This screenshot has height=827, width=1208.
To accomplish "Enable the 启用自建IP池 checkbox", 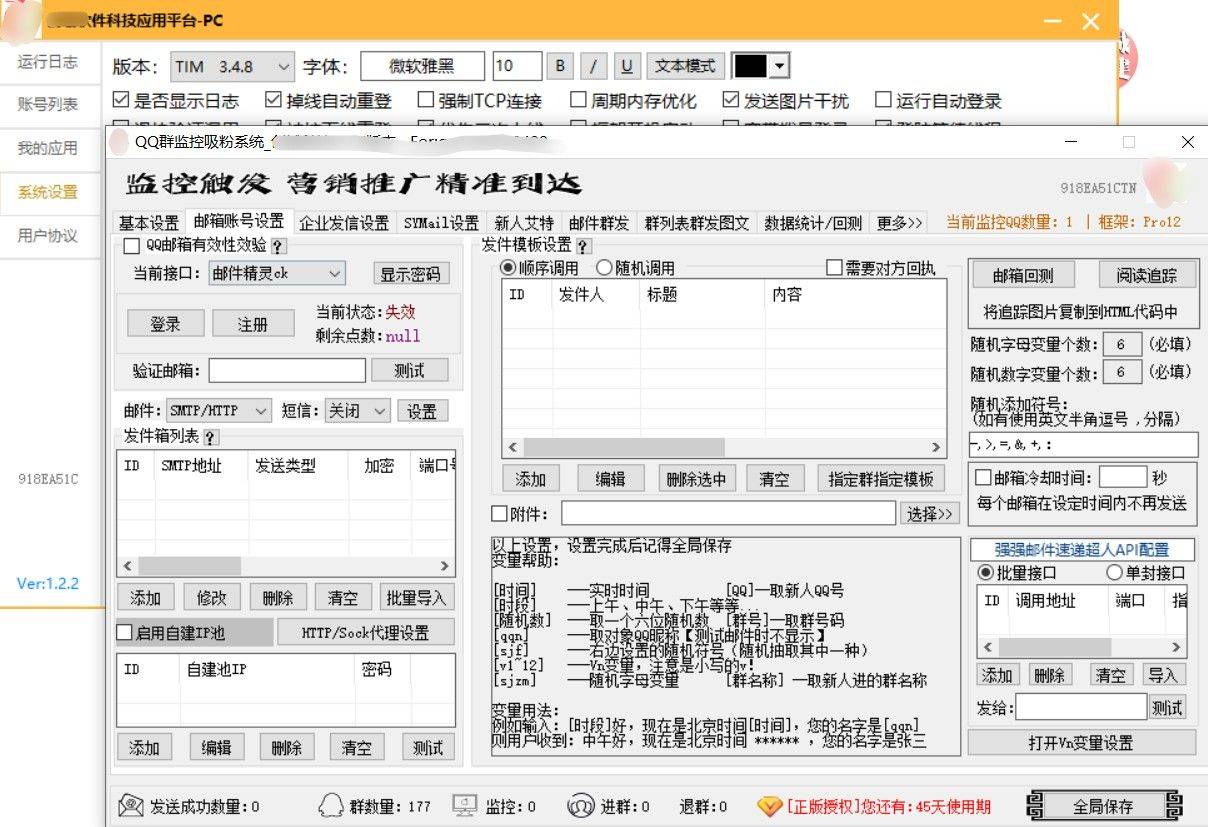I will click(x=125, y=632).
